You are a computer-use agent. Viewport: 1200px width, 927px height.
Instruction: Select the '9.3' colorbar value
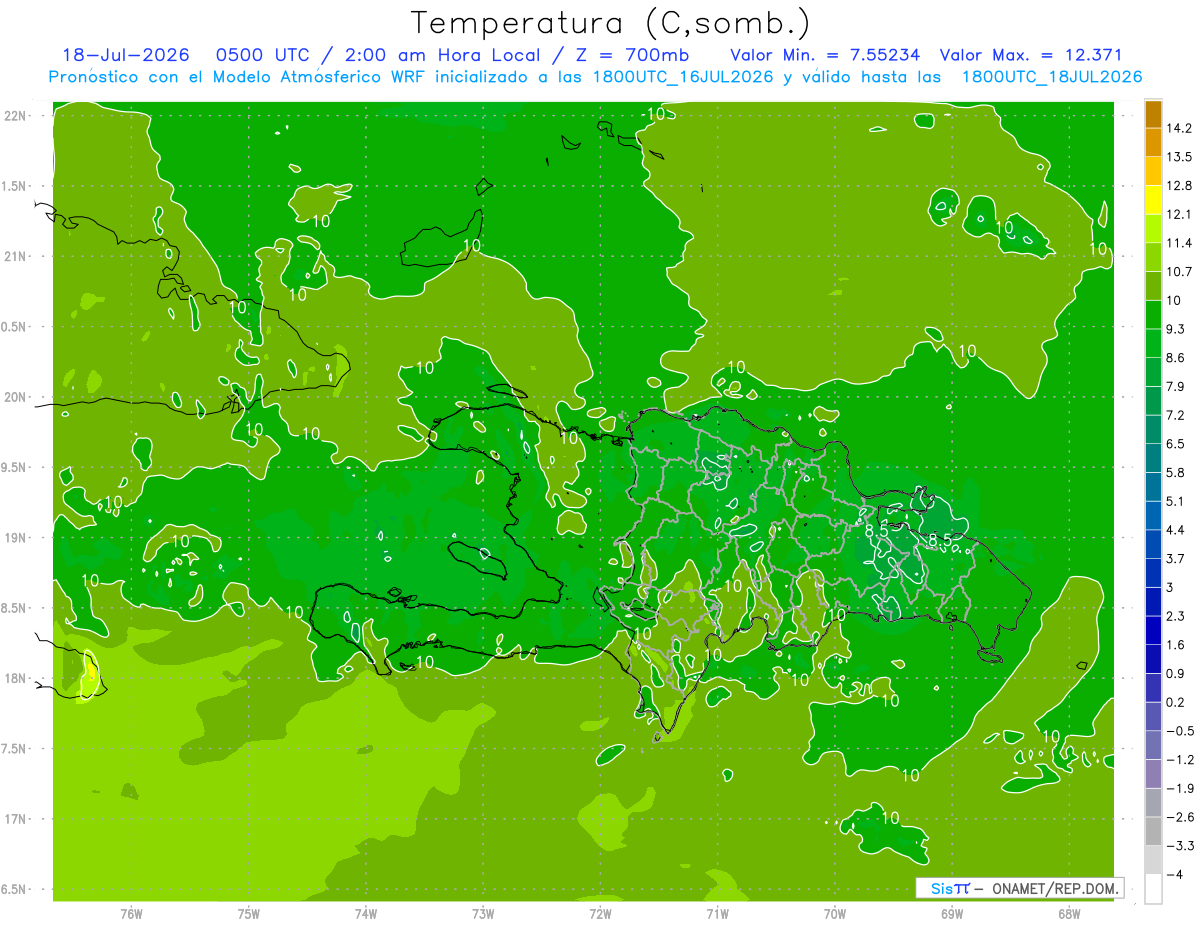1176,329
